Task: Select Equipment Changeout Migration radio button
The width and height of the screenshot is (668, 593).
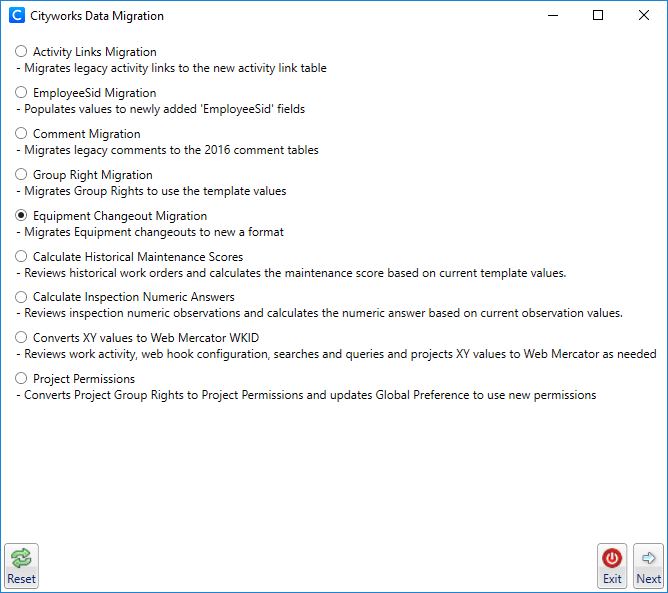Action: pos(22,216)
